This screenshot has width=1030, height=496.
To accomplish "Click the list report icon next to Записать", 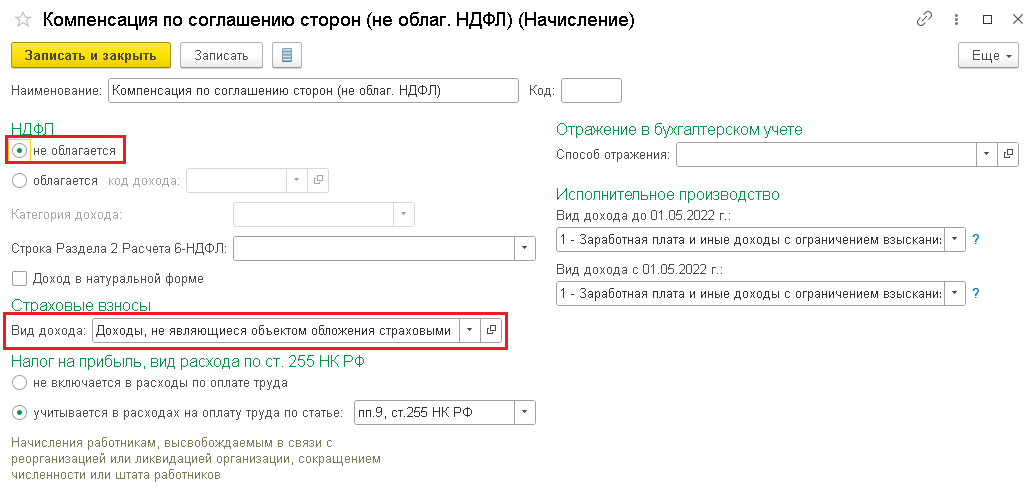I will point(287,55).
